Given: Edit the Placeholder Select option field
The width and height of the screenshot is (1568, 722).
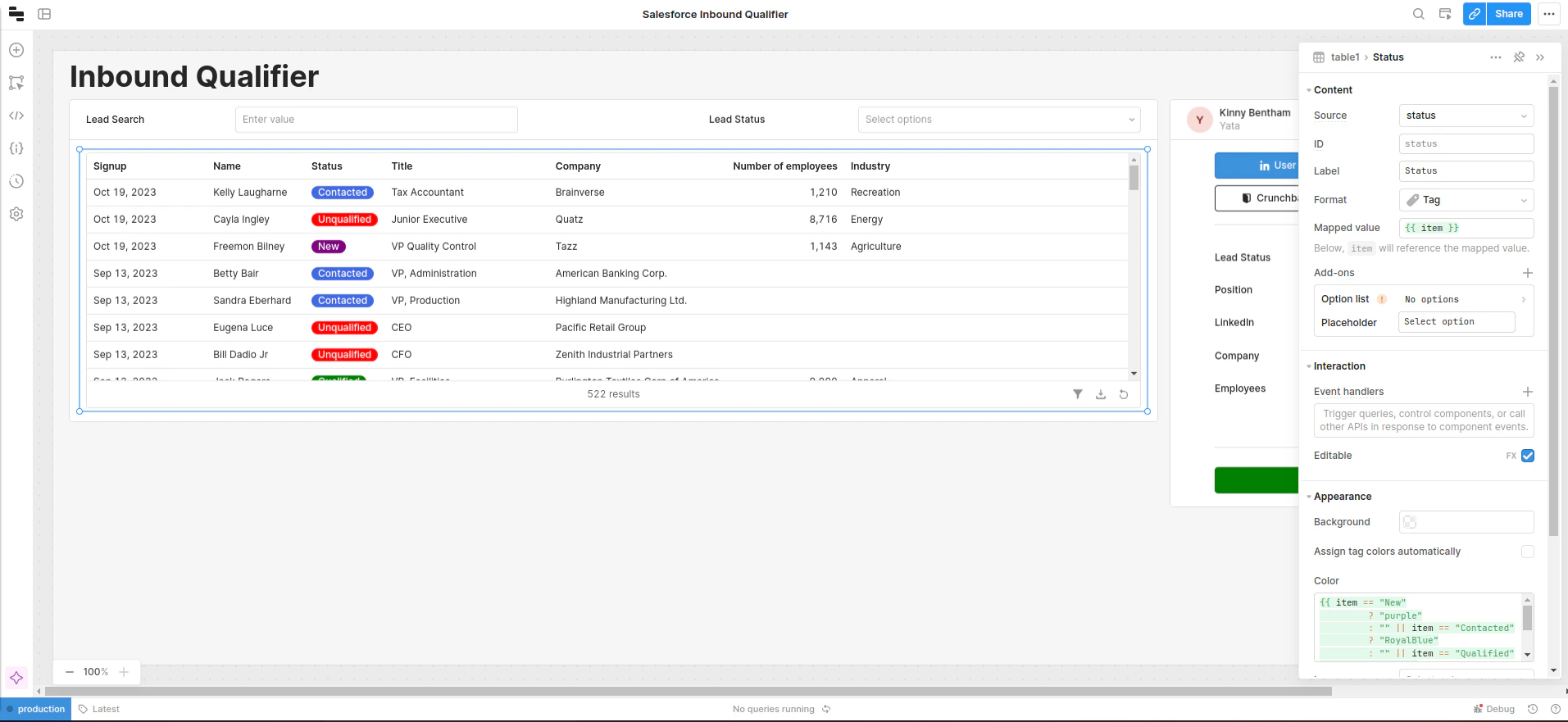Looking at the screenshot, I should [x=1457, y=322].
